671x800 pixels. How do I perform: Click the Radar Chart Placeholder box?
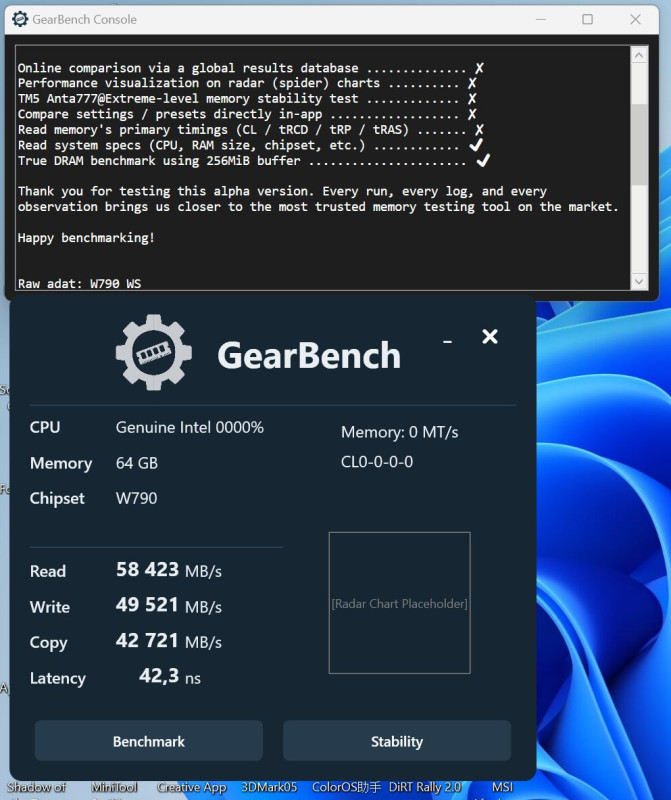pos(400,603)
